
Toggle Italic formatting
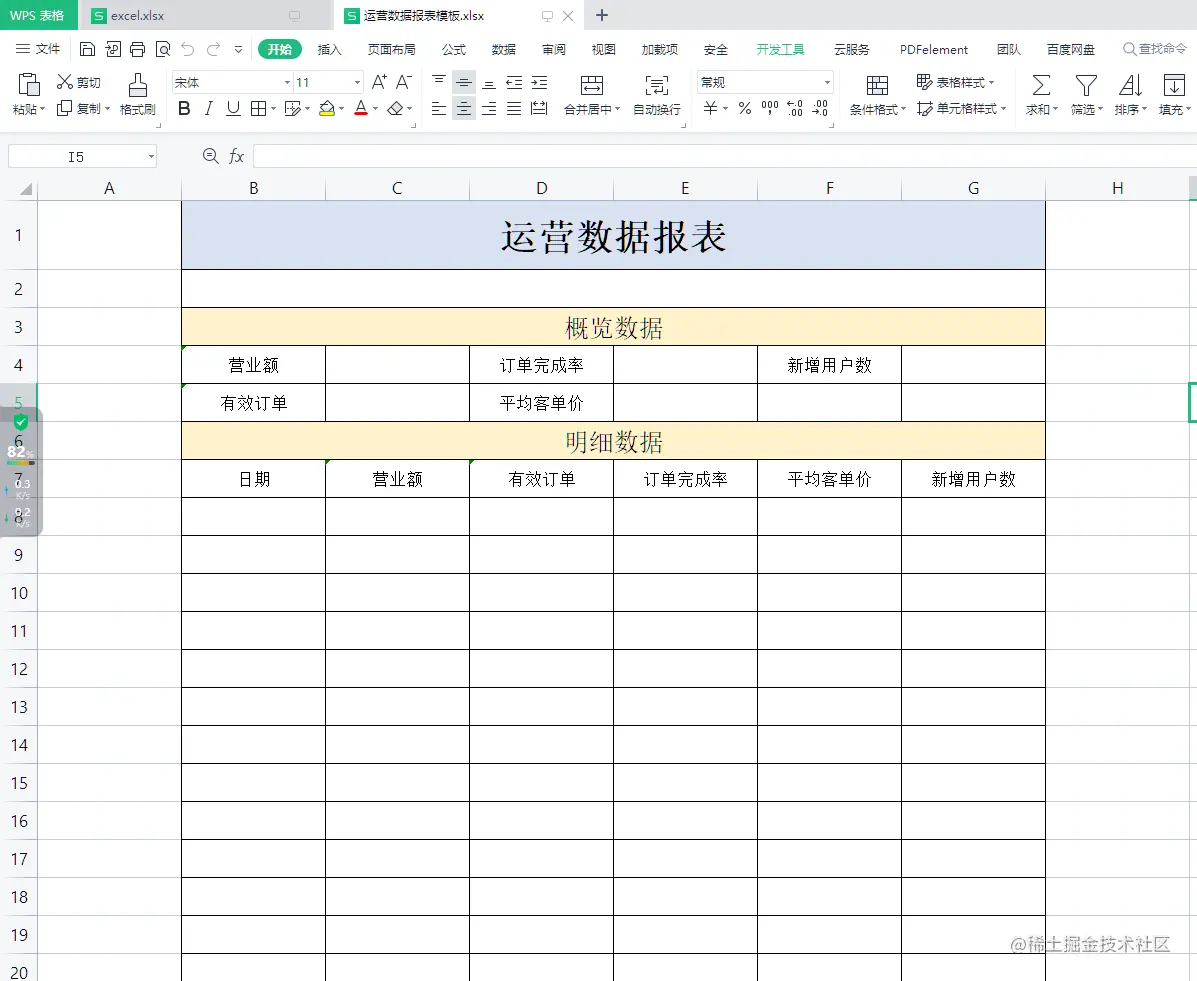pos(208,108)
